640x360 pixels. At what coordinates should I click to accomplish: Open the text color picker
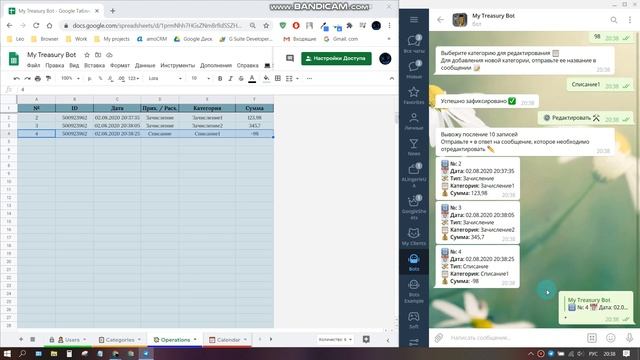(252, 78)
